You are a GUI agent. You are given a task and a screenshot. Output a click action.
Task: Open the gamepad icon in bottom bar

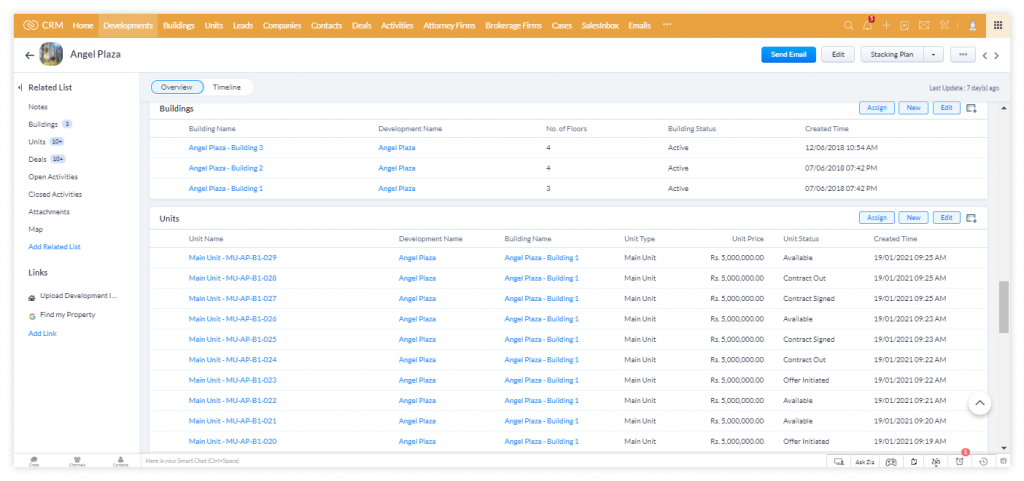pyautogui.click(x=891, y=461)
